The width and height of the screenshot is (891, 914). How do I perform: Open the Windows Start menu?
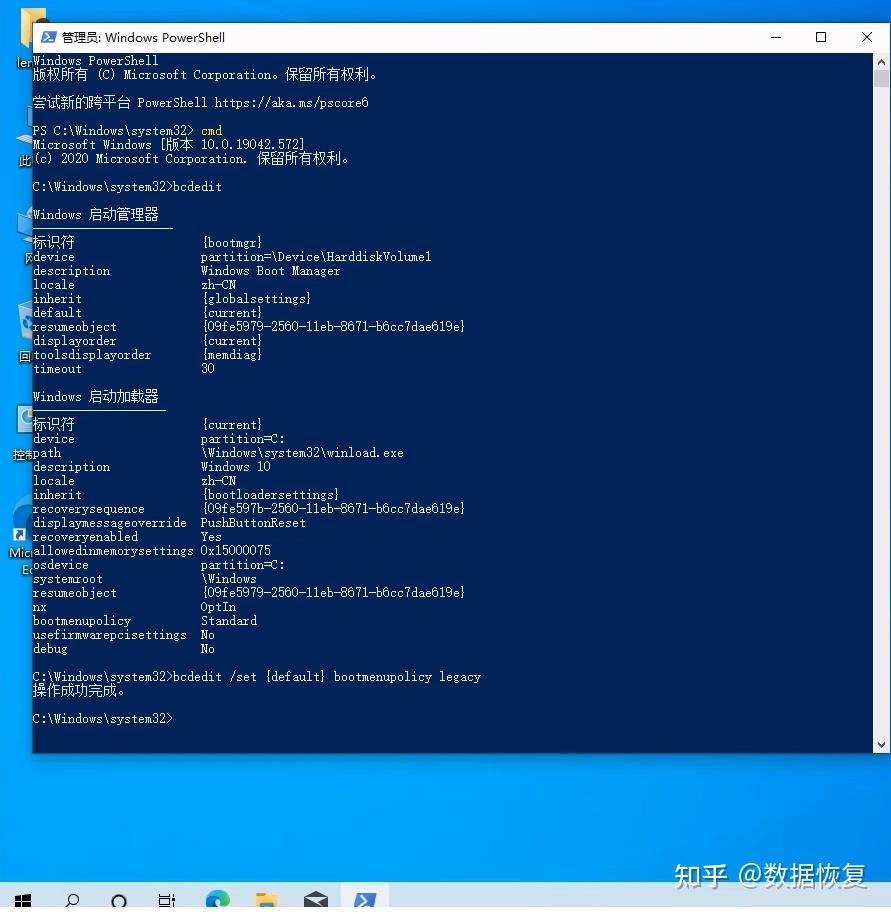coord(22,900)
